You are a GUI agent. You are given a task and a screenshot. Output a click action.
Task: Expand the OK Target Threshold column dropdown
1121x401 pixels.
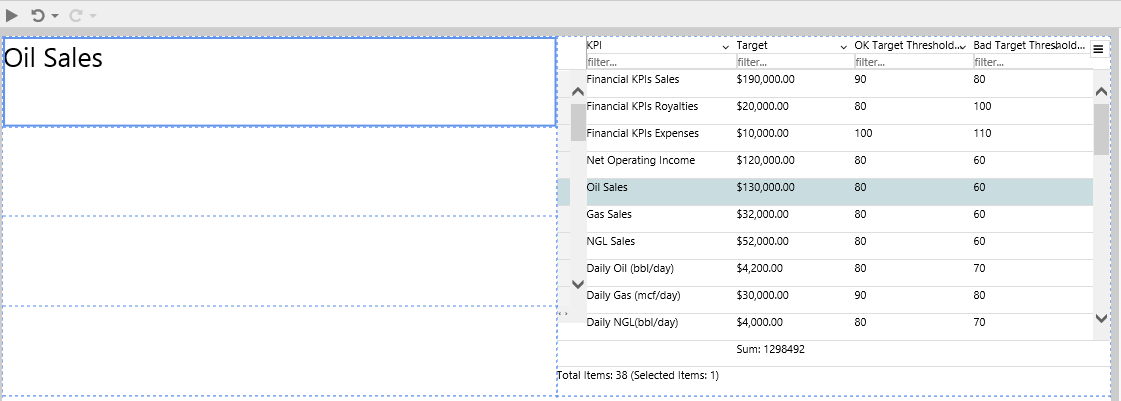[x=962, y=48]
